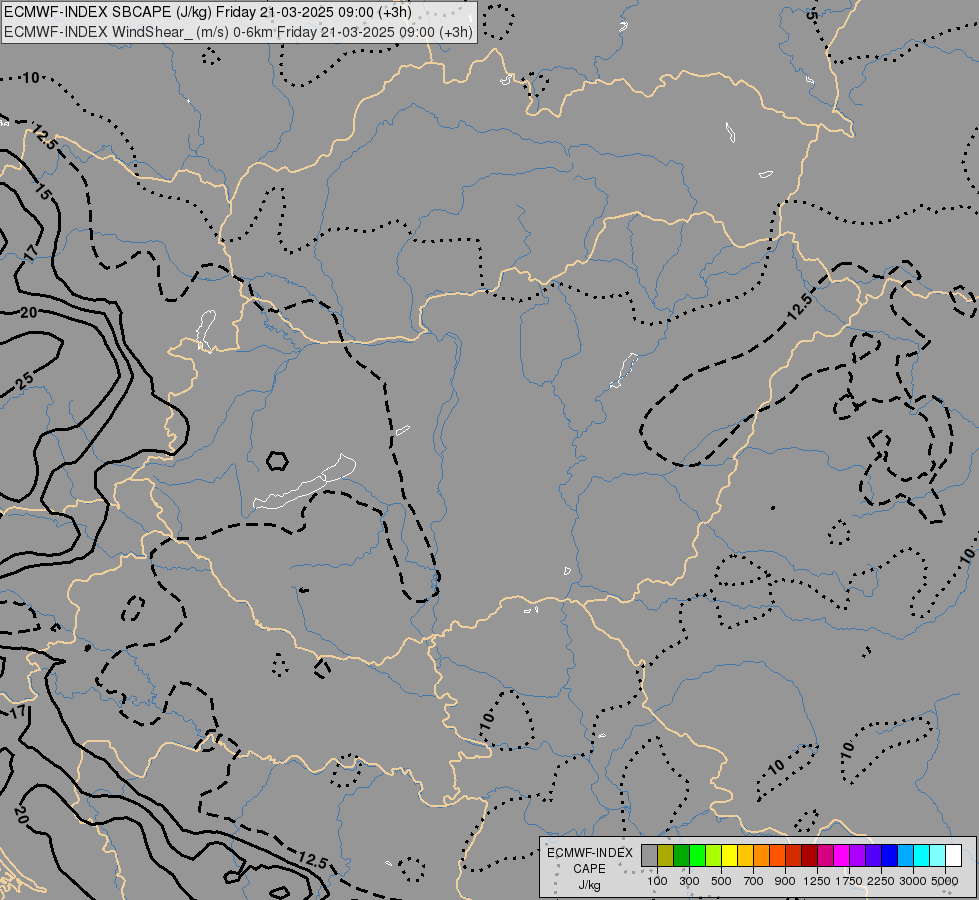Click the sky blue swatch left of 3000 tick

click(906, 856)
